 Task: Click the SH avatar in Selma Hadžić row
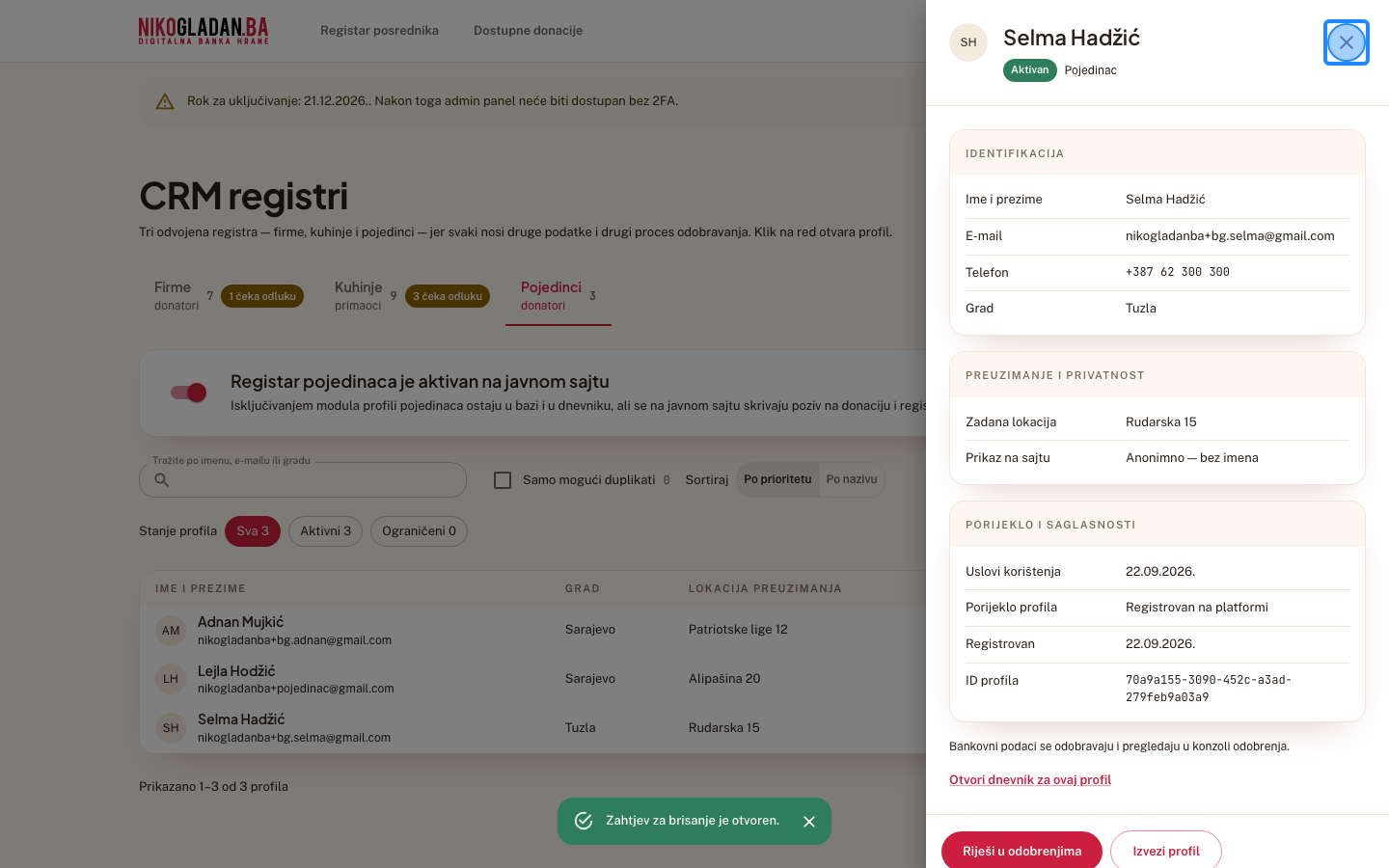171,728
